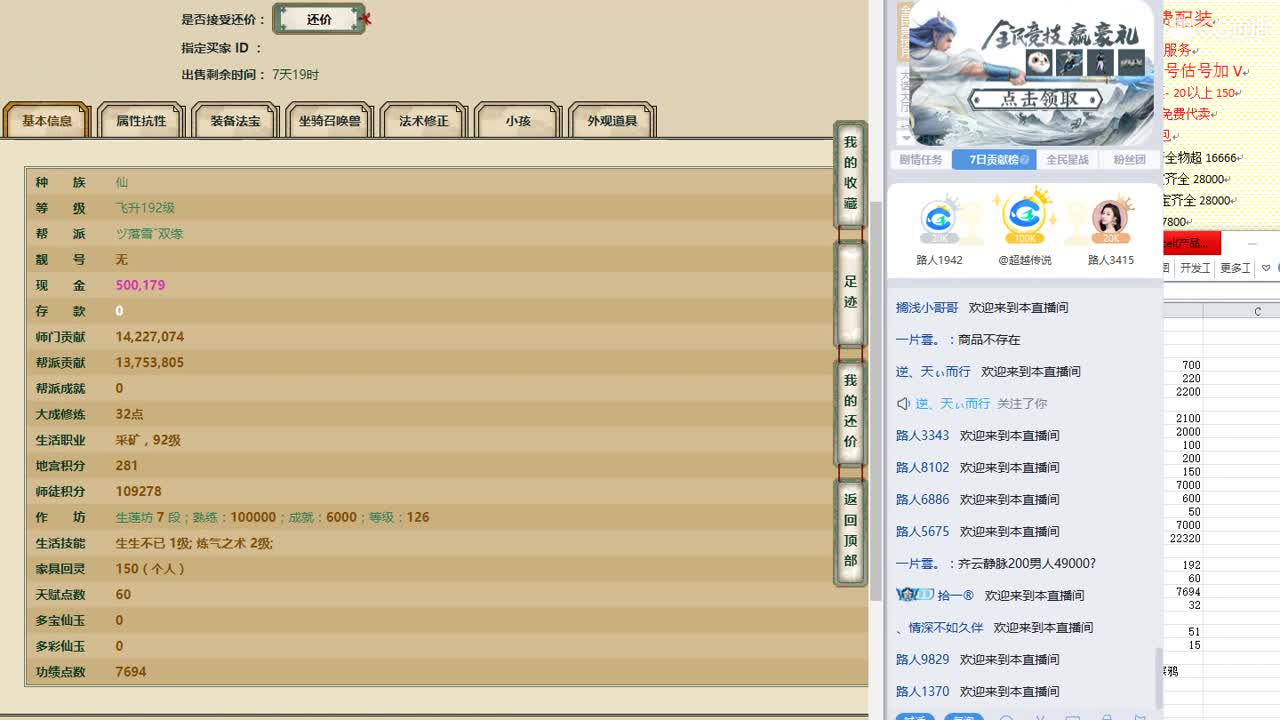Screen dimensions: 1280x720
Task: Click username 路人6886 in chat
Action: 922,500
